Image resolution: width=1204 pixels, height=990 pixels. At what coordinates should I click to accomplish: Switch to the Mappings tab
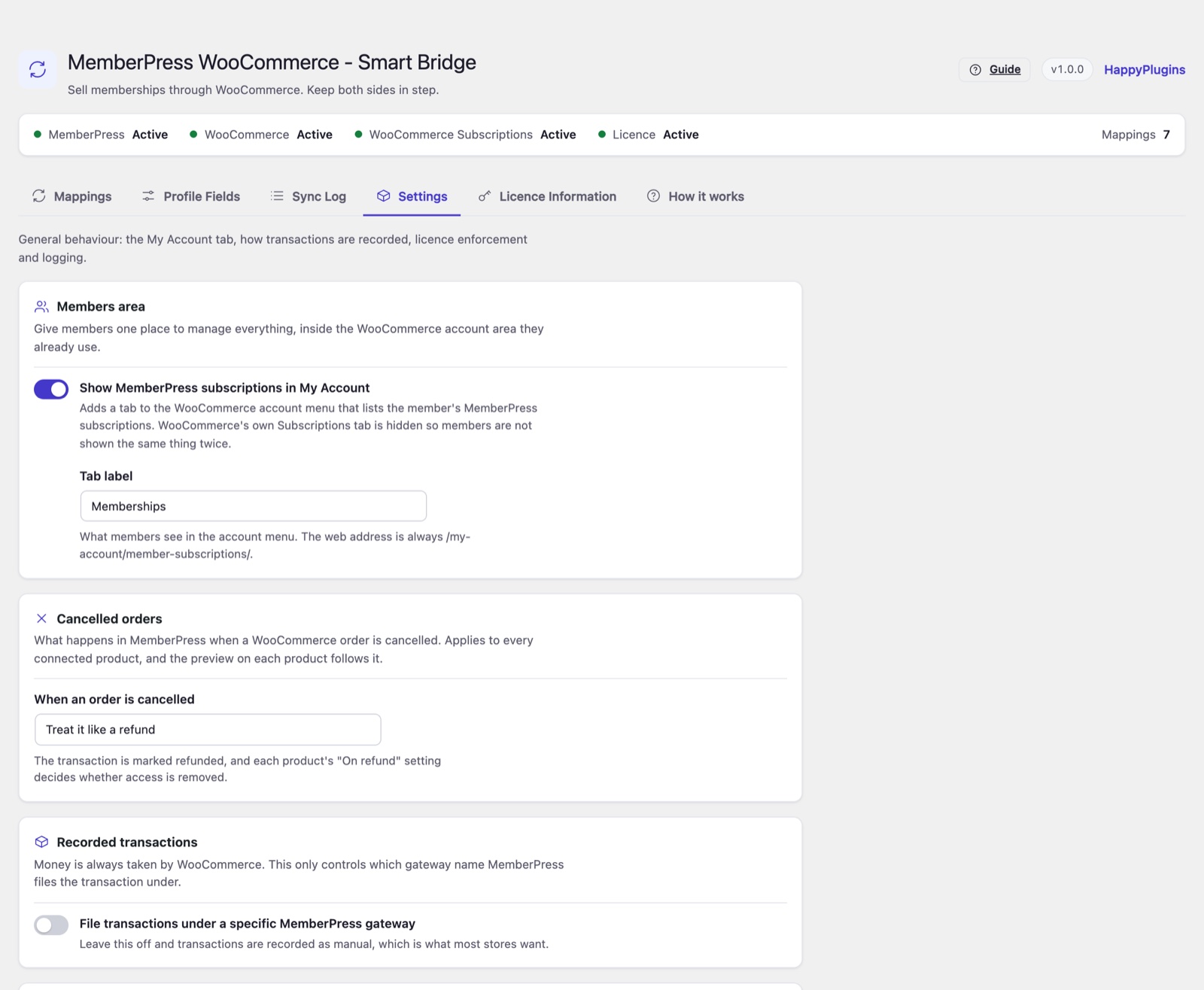coord(72,196)
